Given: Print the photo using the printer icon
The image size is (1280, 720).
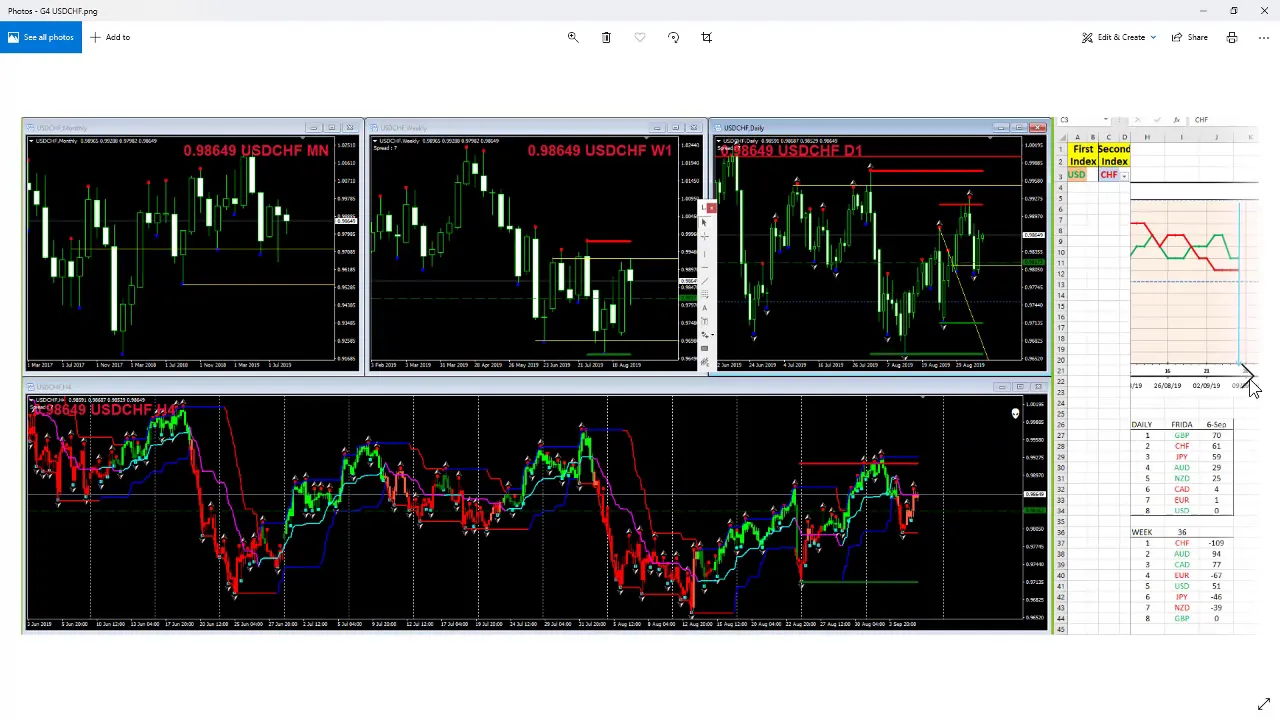Looking at the screenshot, I should tap(1232, 37).
